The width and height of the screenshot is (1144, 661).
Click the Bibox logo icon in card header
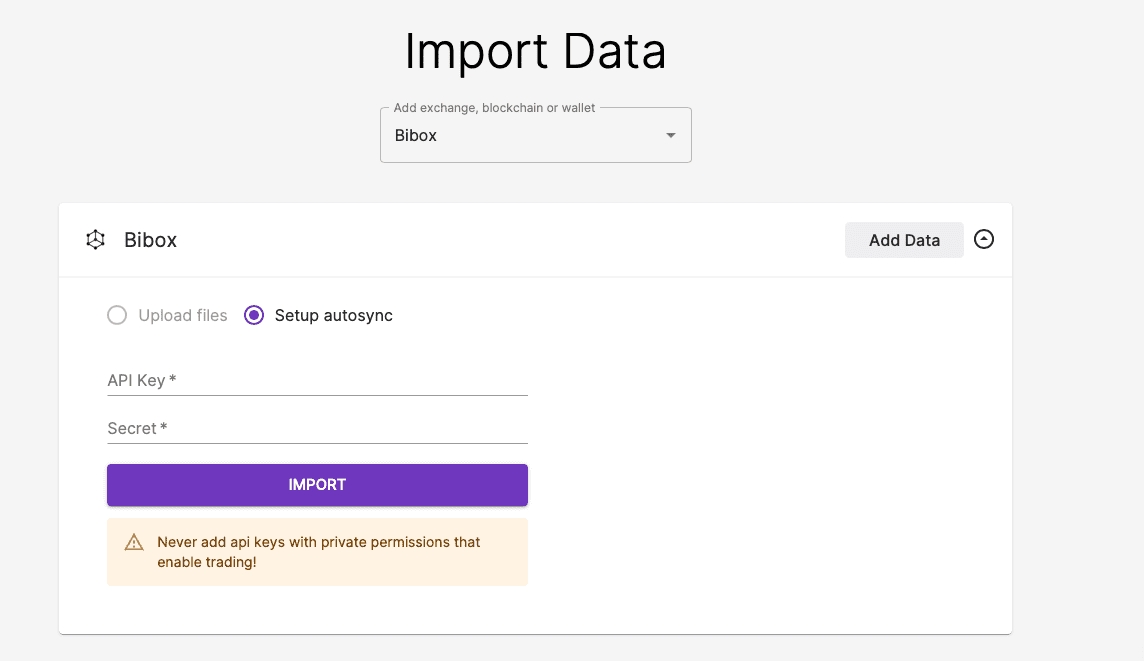[95, 240]
